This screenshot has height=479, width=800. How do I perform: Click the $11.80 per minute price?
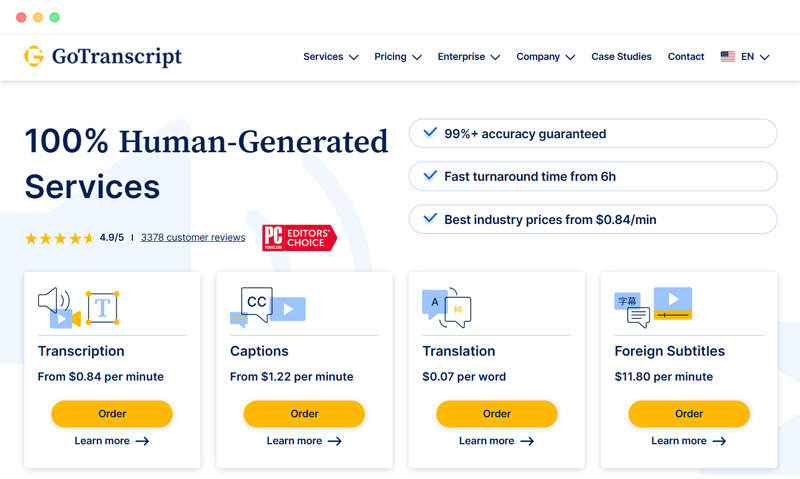click(664, 376)
